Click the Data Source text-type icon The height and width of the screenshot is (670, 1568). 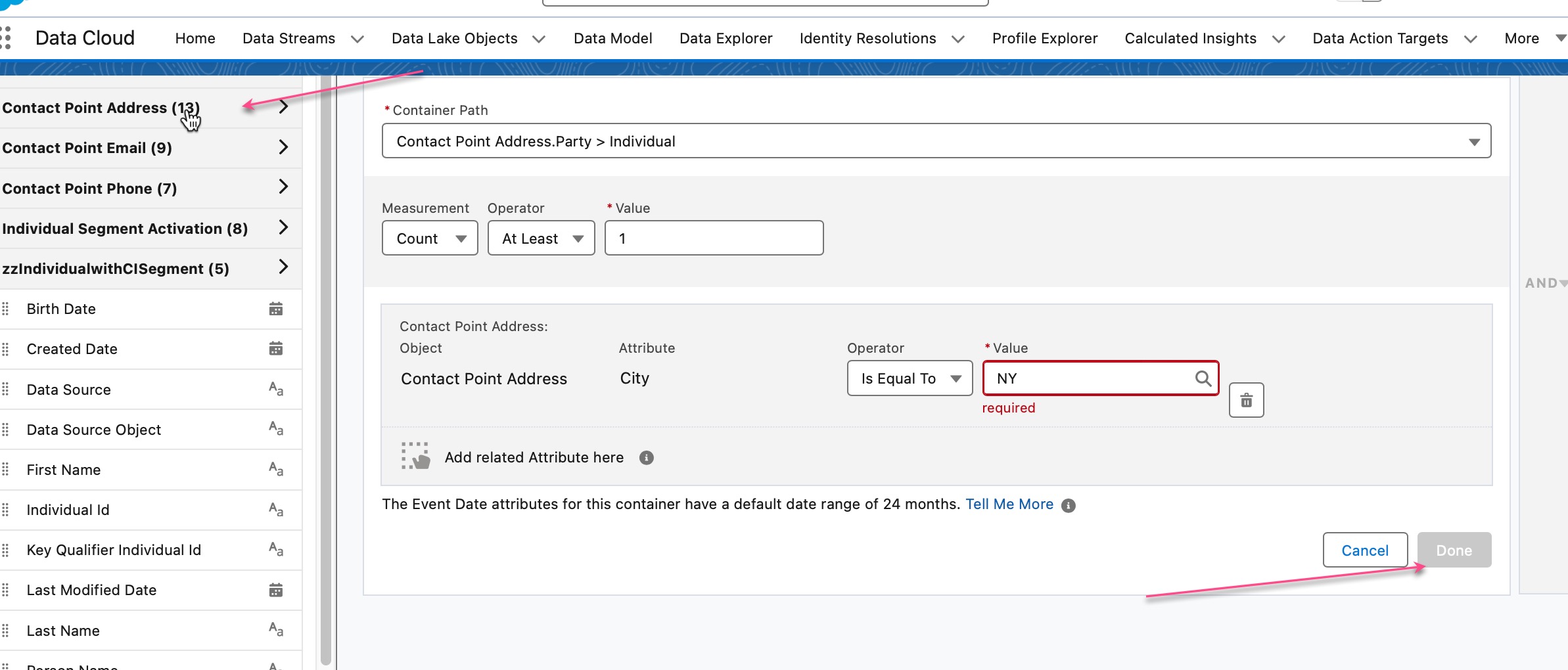276,390
